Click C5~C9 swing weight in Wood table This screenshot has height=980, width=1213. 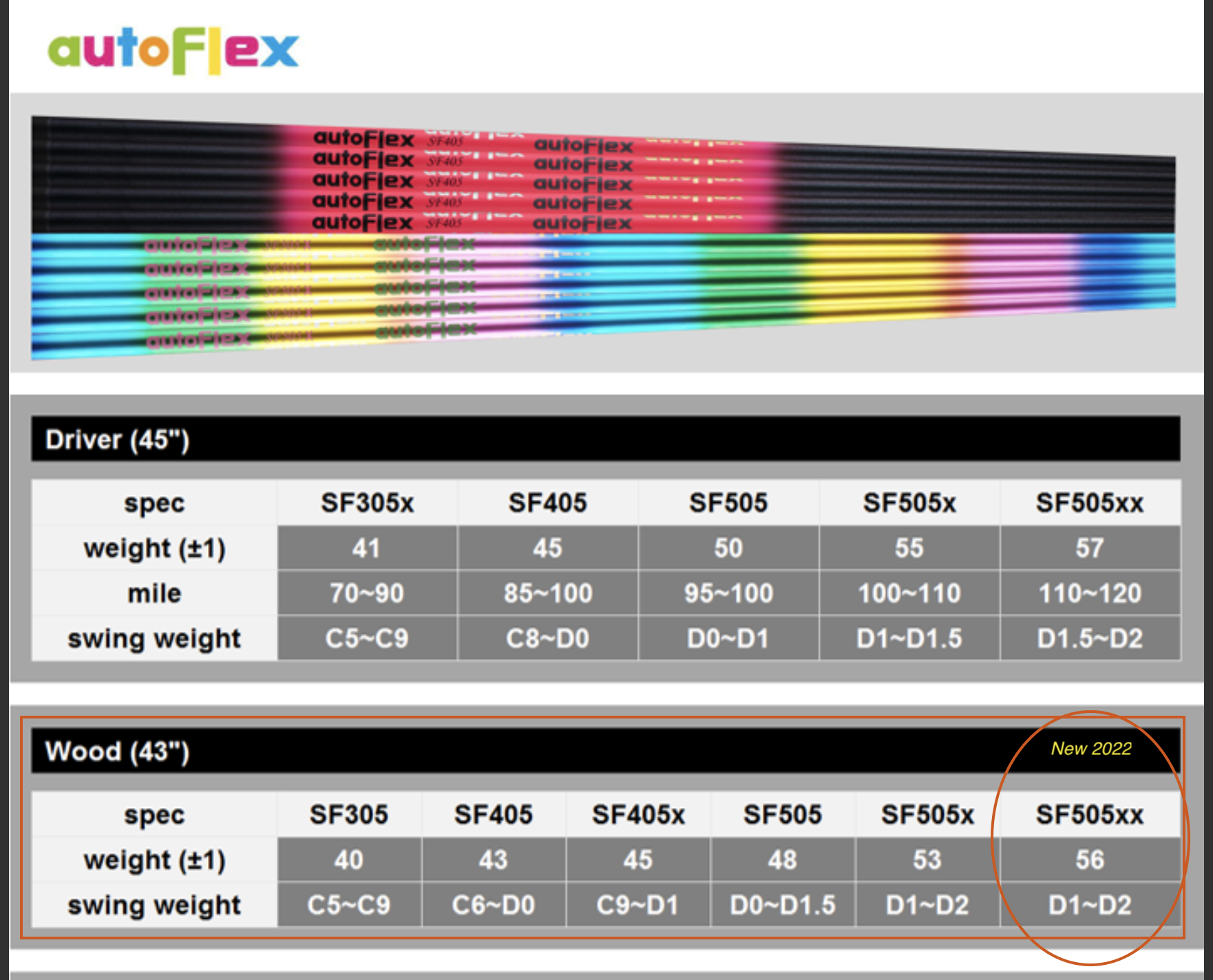pyautogui.click(x=349, y=905)
